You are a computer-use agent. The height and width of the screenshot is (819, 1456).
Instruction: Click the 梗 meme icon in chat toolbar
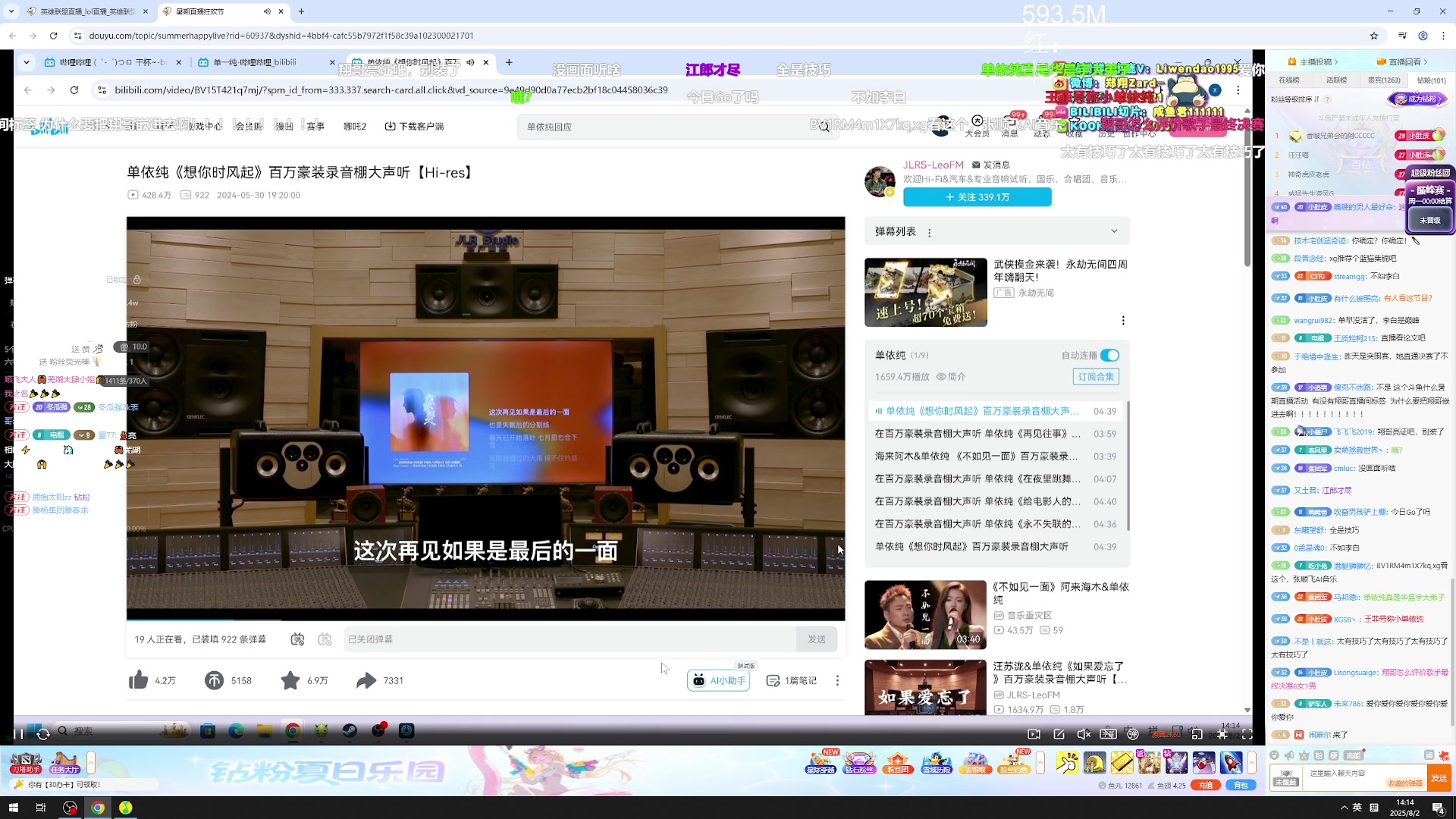click(x=1334, y=755)
